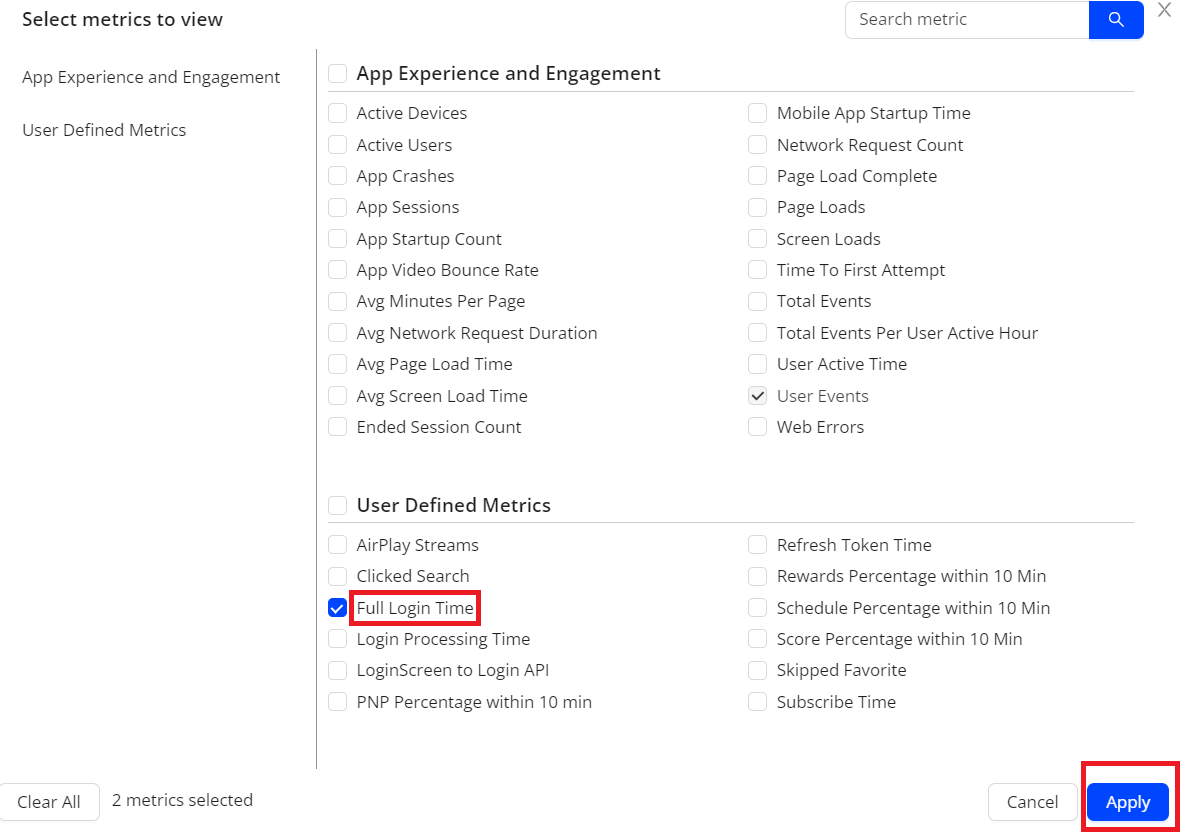Enable Ended Session Count metric
The image size is (1189, 836).
[x=337, y=427]
